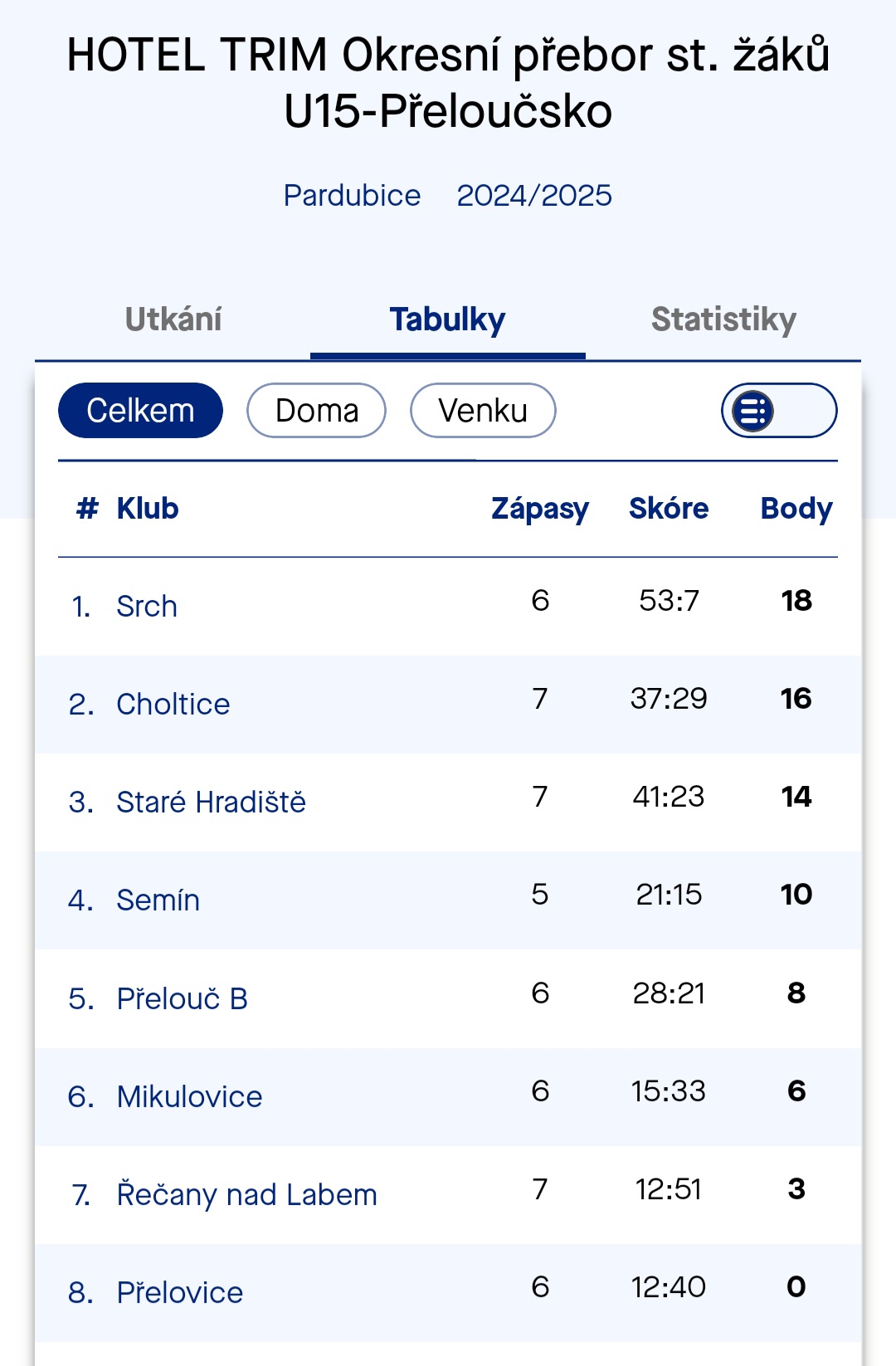
Task: Click the list icon inside the switch
Action: [x=753, y=411]
